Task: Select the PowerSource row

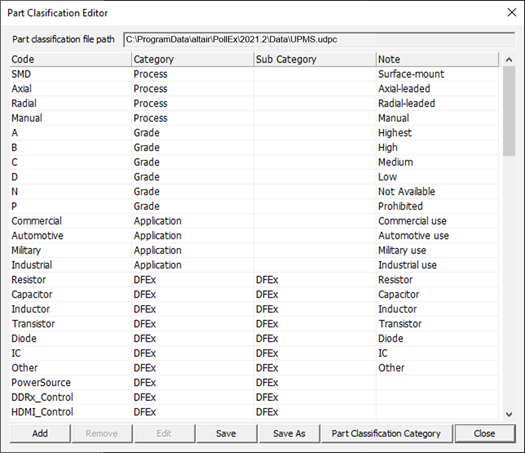Action: point(254,383)
